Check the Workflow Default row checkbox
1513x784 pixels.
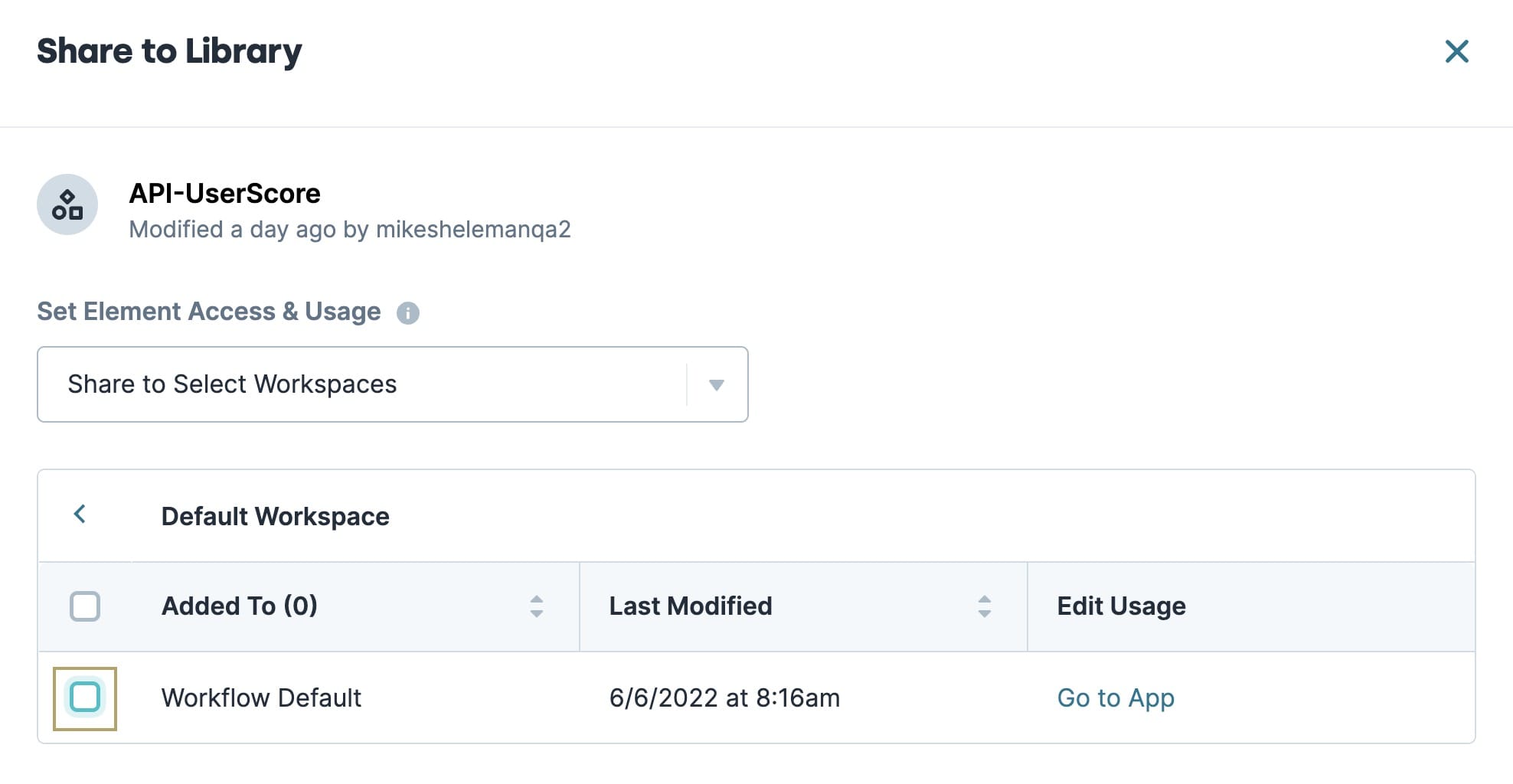(x=85, y=697)
